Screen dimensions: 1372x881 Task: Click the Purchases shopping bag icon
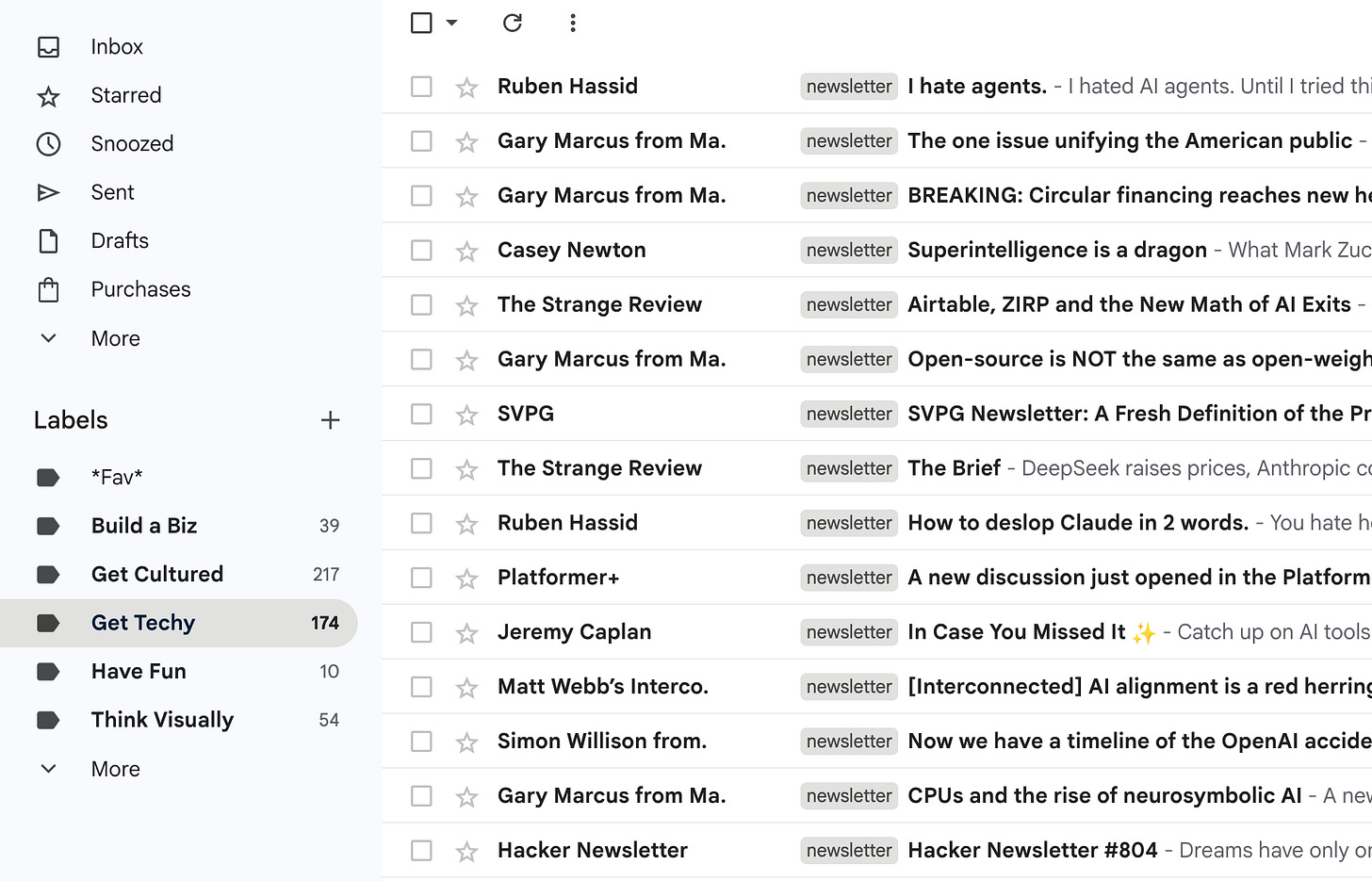point(48,289)
